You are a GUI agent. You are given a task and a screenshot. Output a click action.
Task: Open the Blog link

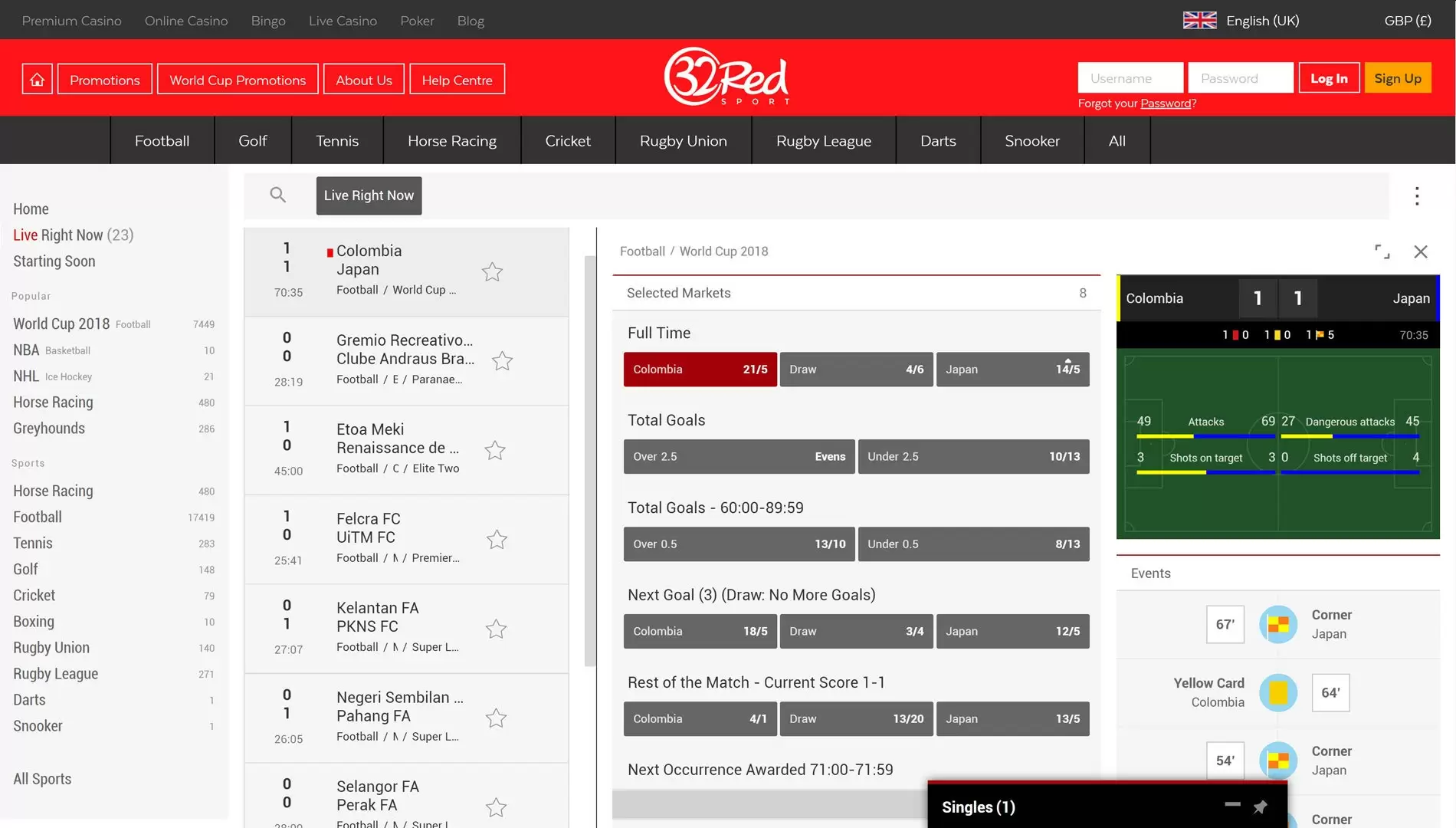click(471, 21)
